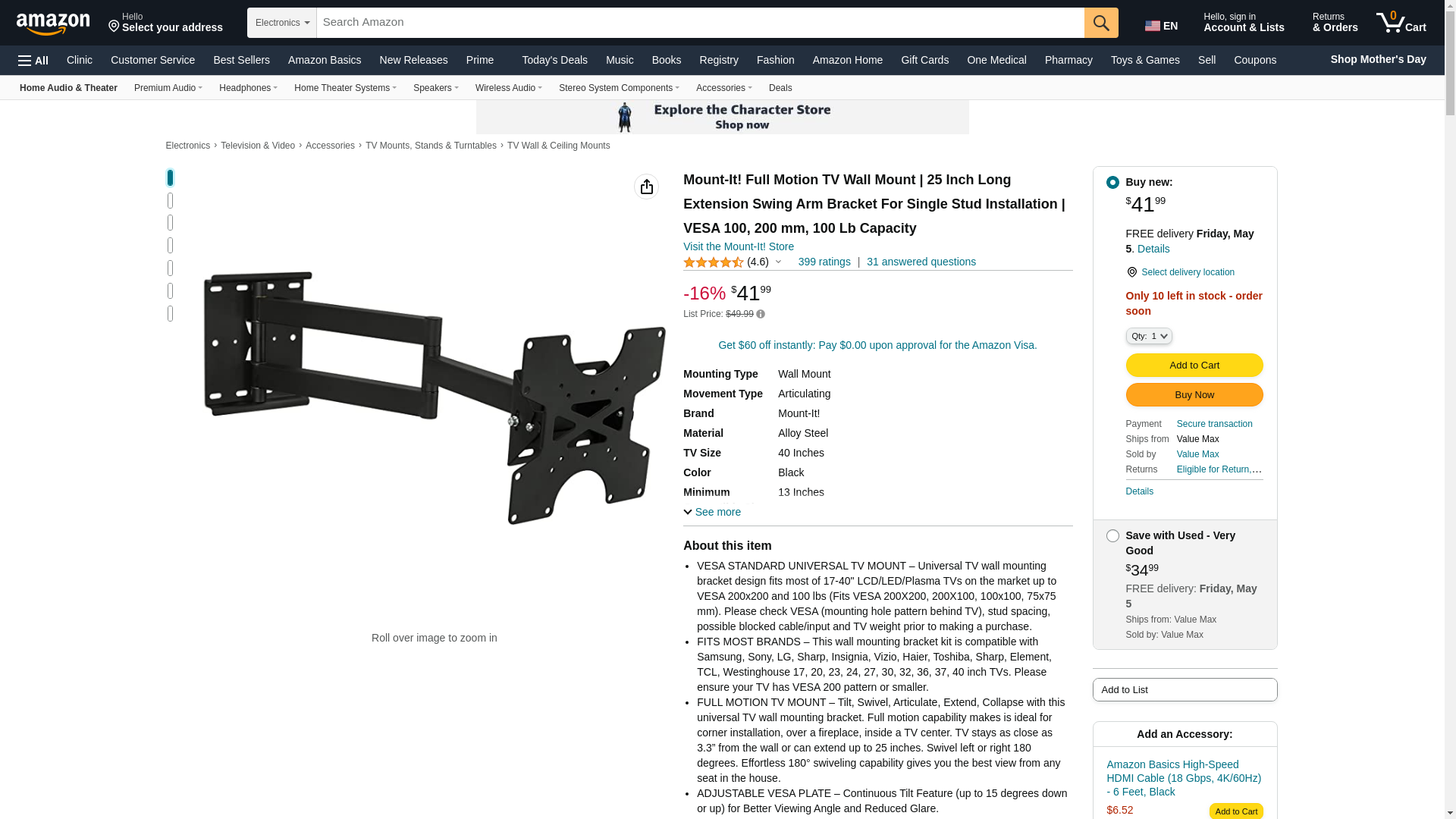Open the All hamburger menu

(33, 61)
